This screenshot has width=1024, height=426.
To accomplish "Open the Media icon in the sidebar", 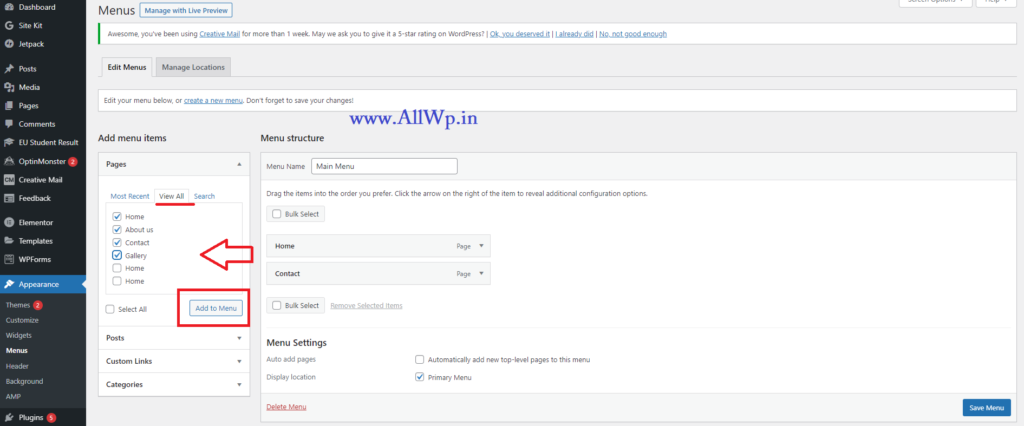I will point(9,87).
